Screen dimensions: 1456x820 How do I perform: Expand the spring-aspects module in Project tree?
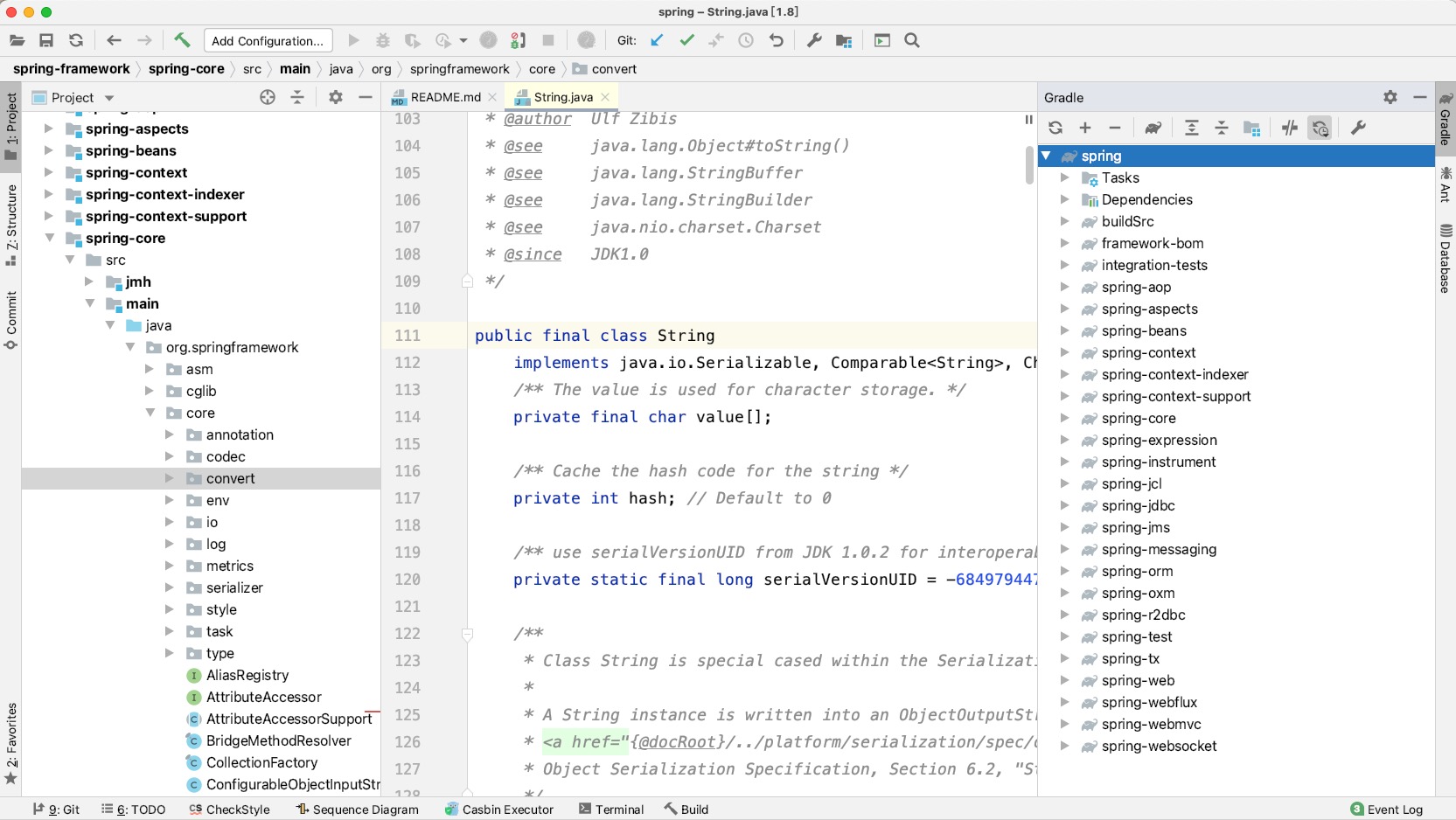point(50,129)
